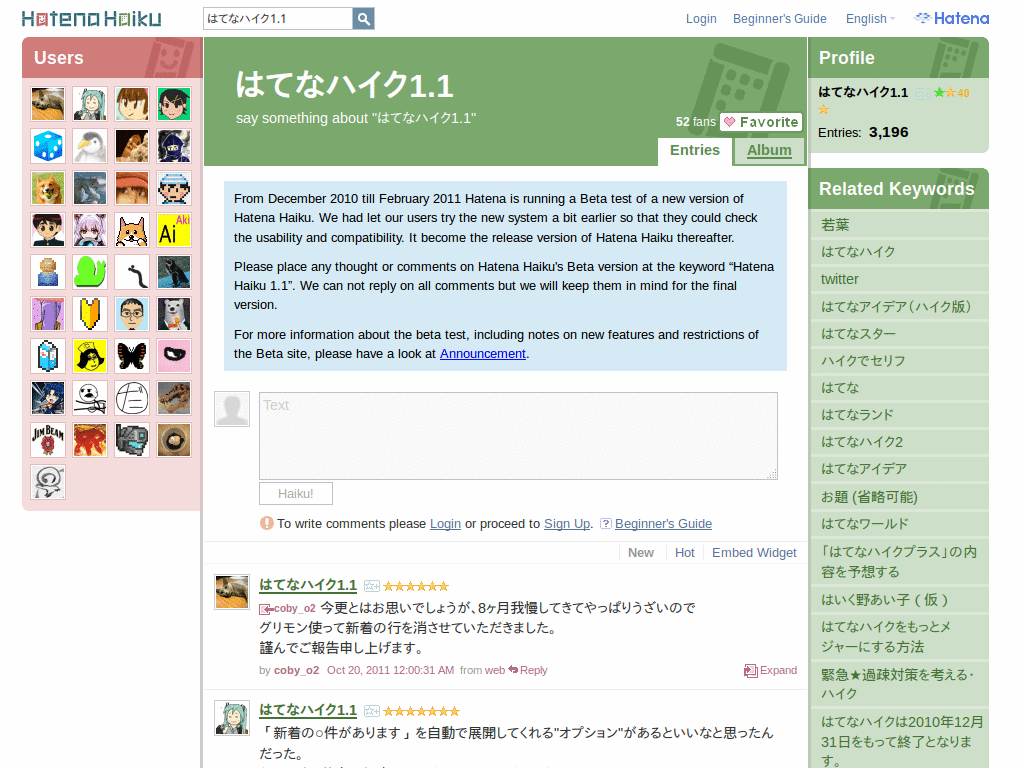Open related keyword はてなランド
Viewport: 1024px width, 768px height.
[x=857, y=415]
